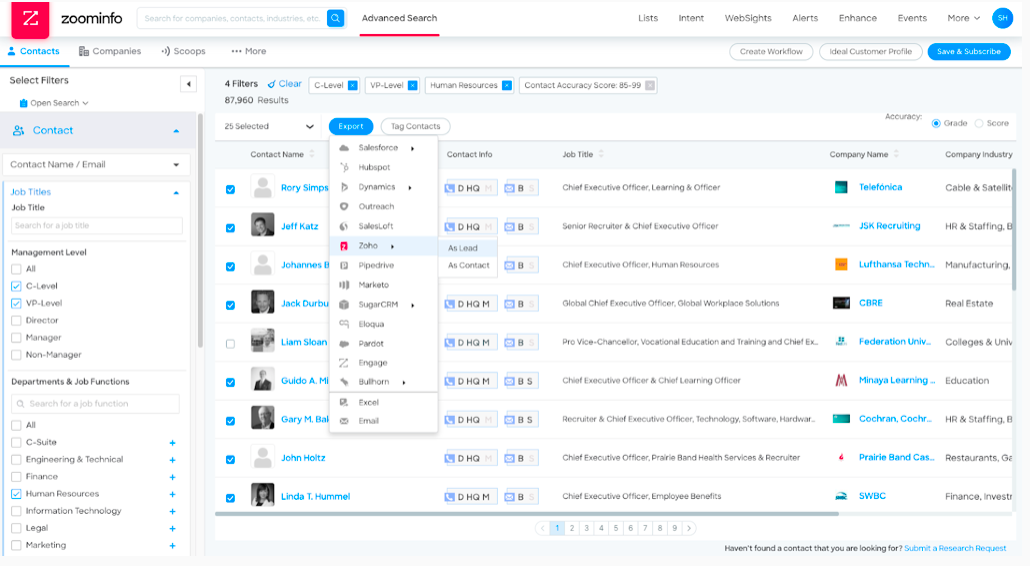Click the Outreach icon in export menu
Image resolution: width=1030 pixels, height=566 pixels.
pos(344,206)
